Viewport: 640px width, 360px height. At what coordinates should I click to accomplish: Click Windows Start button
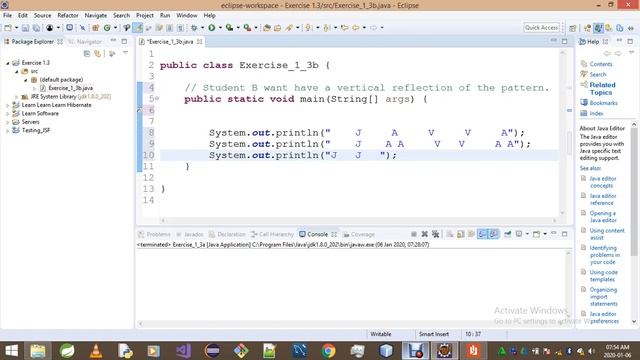11,351
